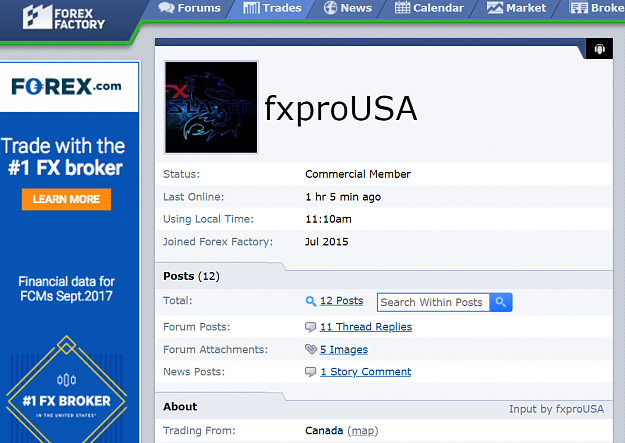Switch to the Trades tab
The height and width of the screenshot is (443, 625).
pyautogui.click(x=272, y=8)
